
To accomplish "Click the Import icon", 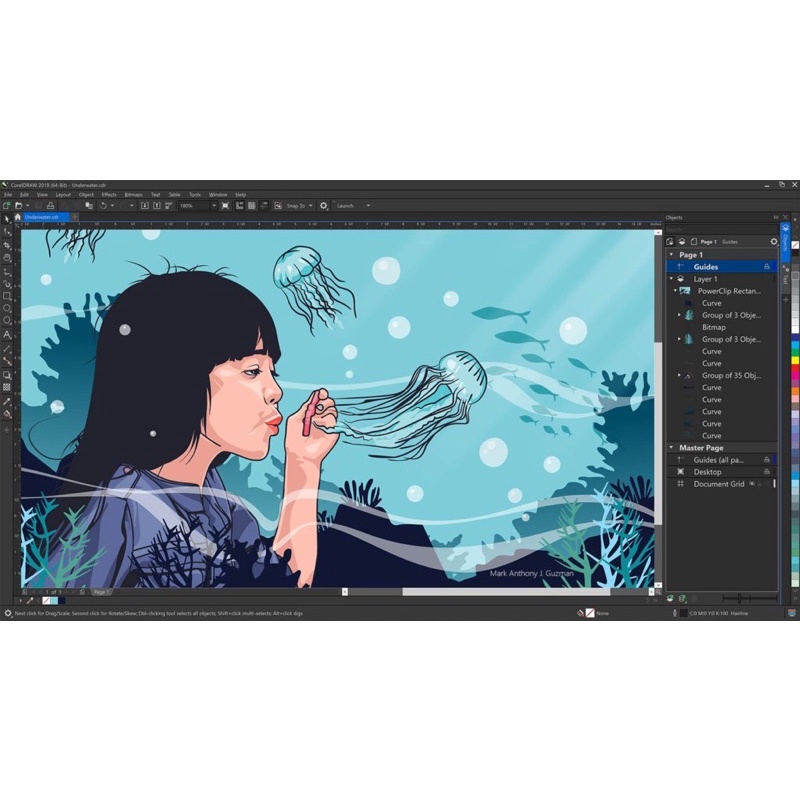I will coord(144,206).
